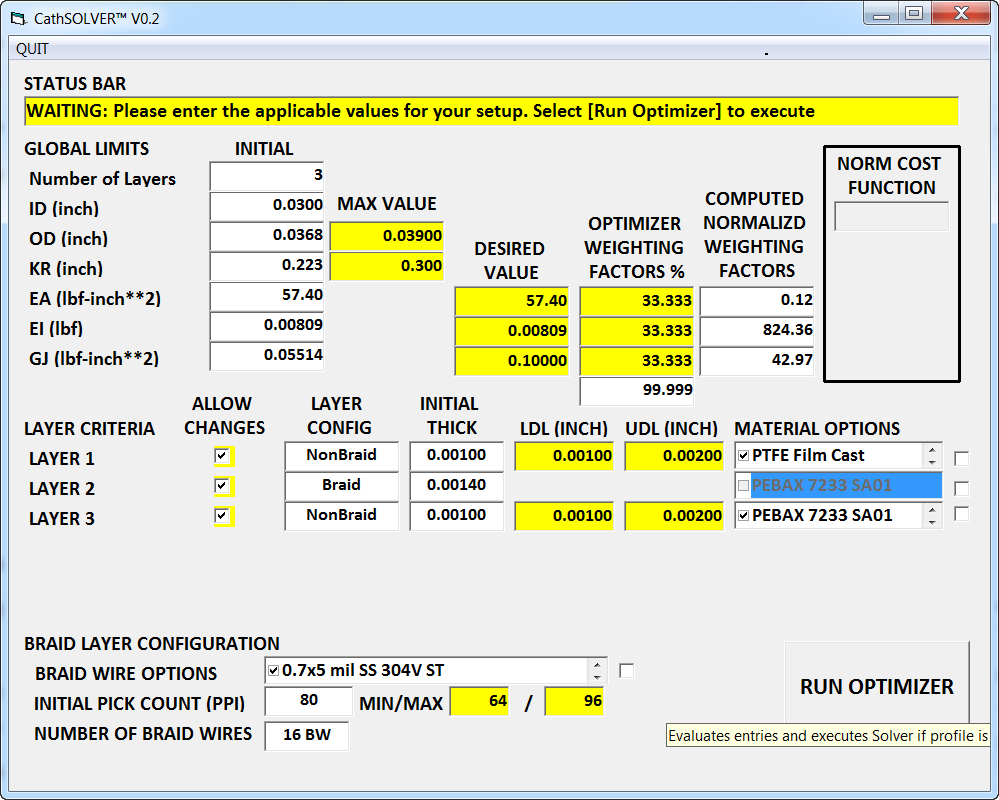Click the EI desired value field

[512, 331]
